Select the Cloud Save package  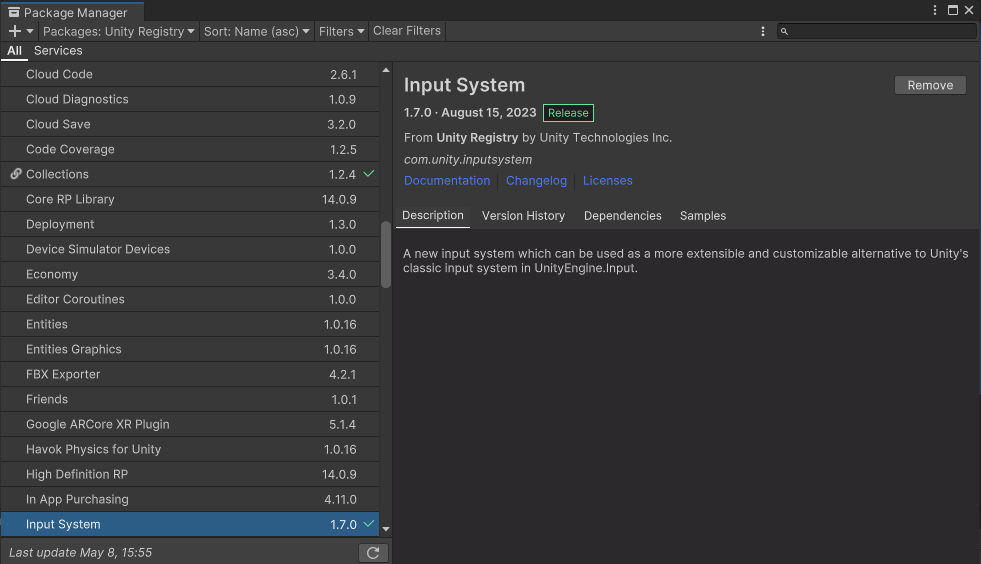[190, 125]
